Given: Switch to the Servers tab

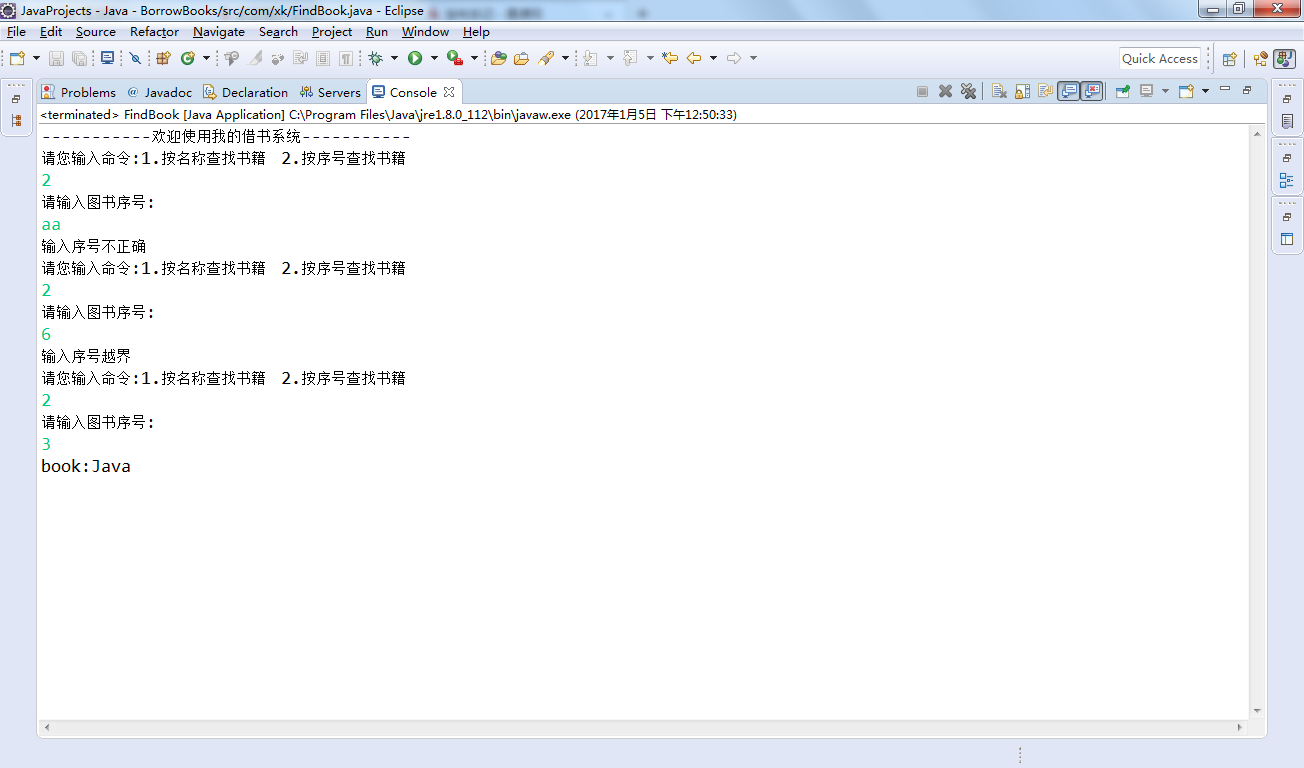Looking at the screenshot, I should [x=330, y=92].
